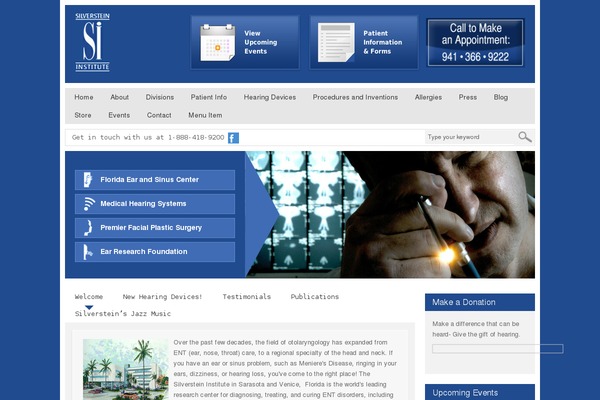Click the Make a Donation header
Screen dimensions: 600x400
pyautogui.click(x=480, y=302)
